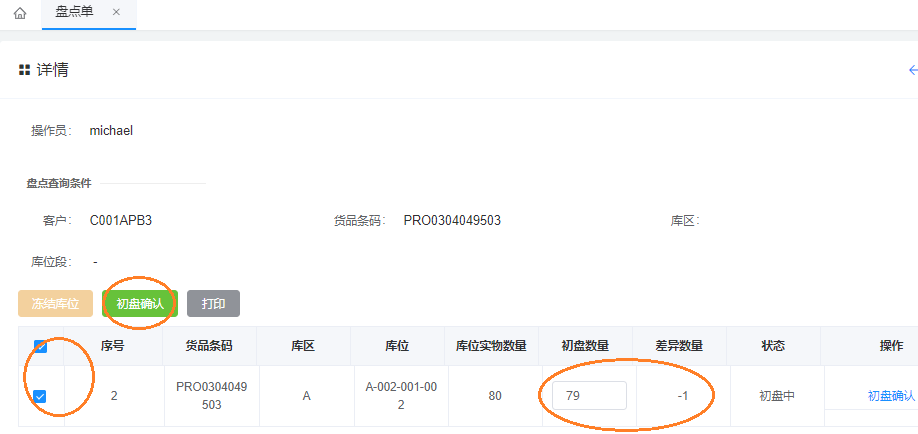This screenshot has width=918, height=434.
Task: Click the 打印 button
Action: click(213, 304)
